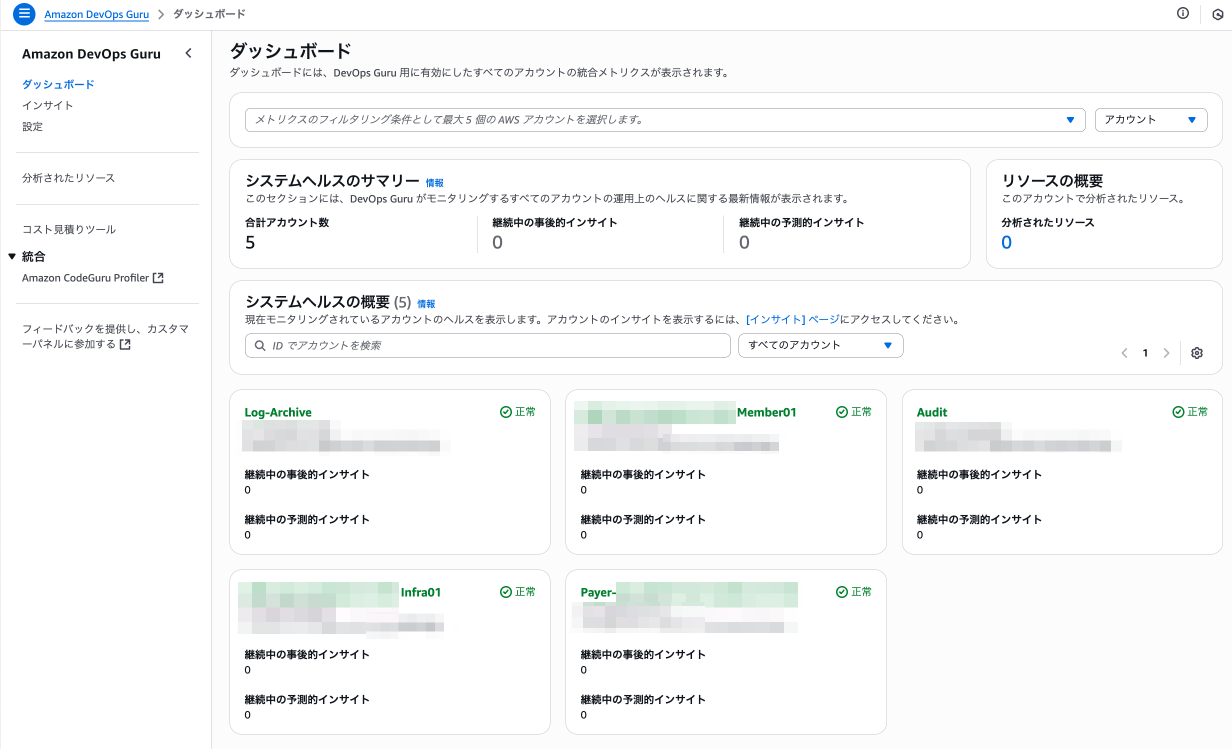This screenshot has width=1232, height=749.
Task: Open 分析されたリソース in the sidebar
Action: (69, 178)
